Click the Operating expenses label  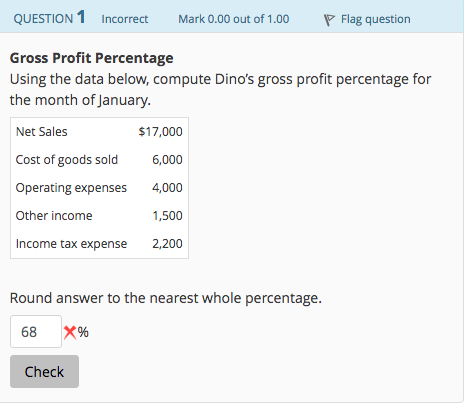click(71, 188)
